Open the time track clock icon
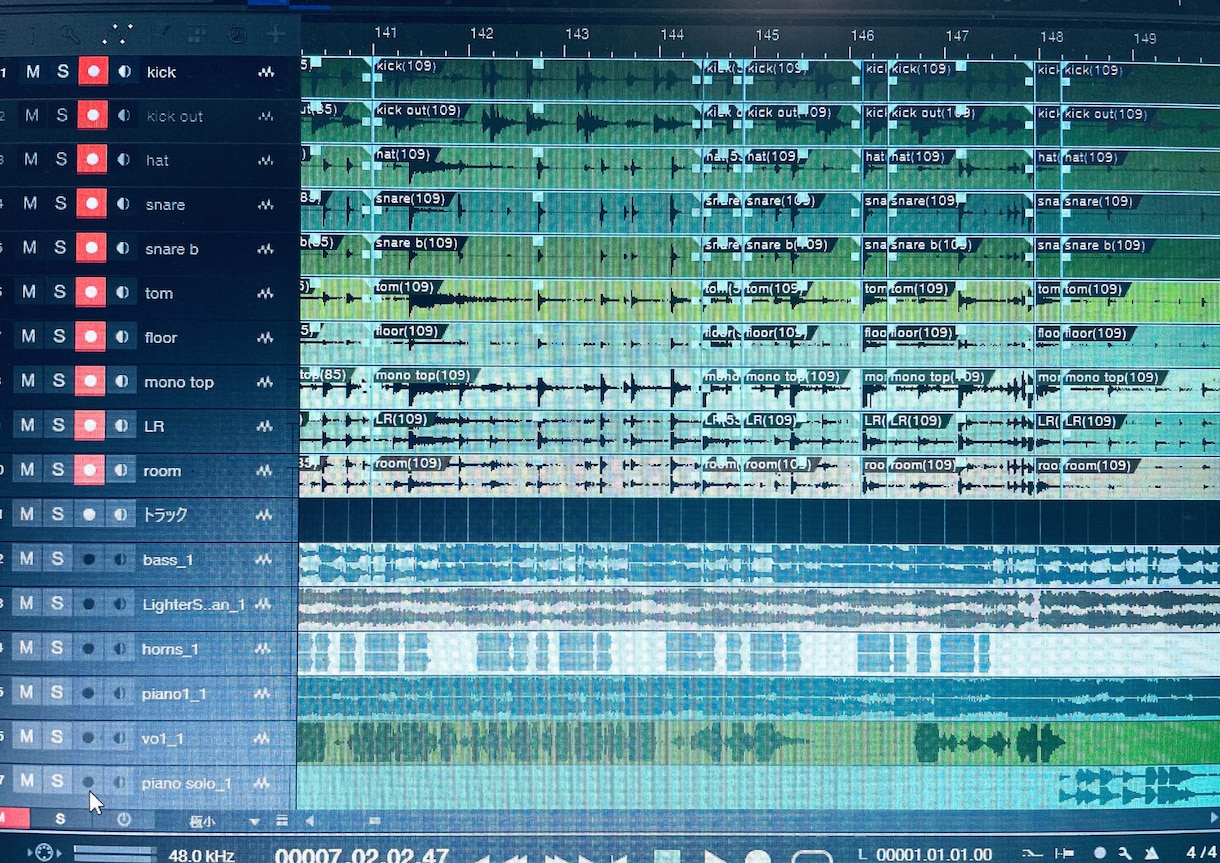Screen dimensions: 1220x863 tap(237, 35)
